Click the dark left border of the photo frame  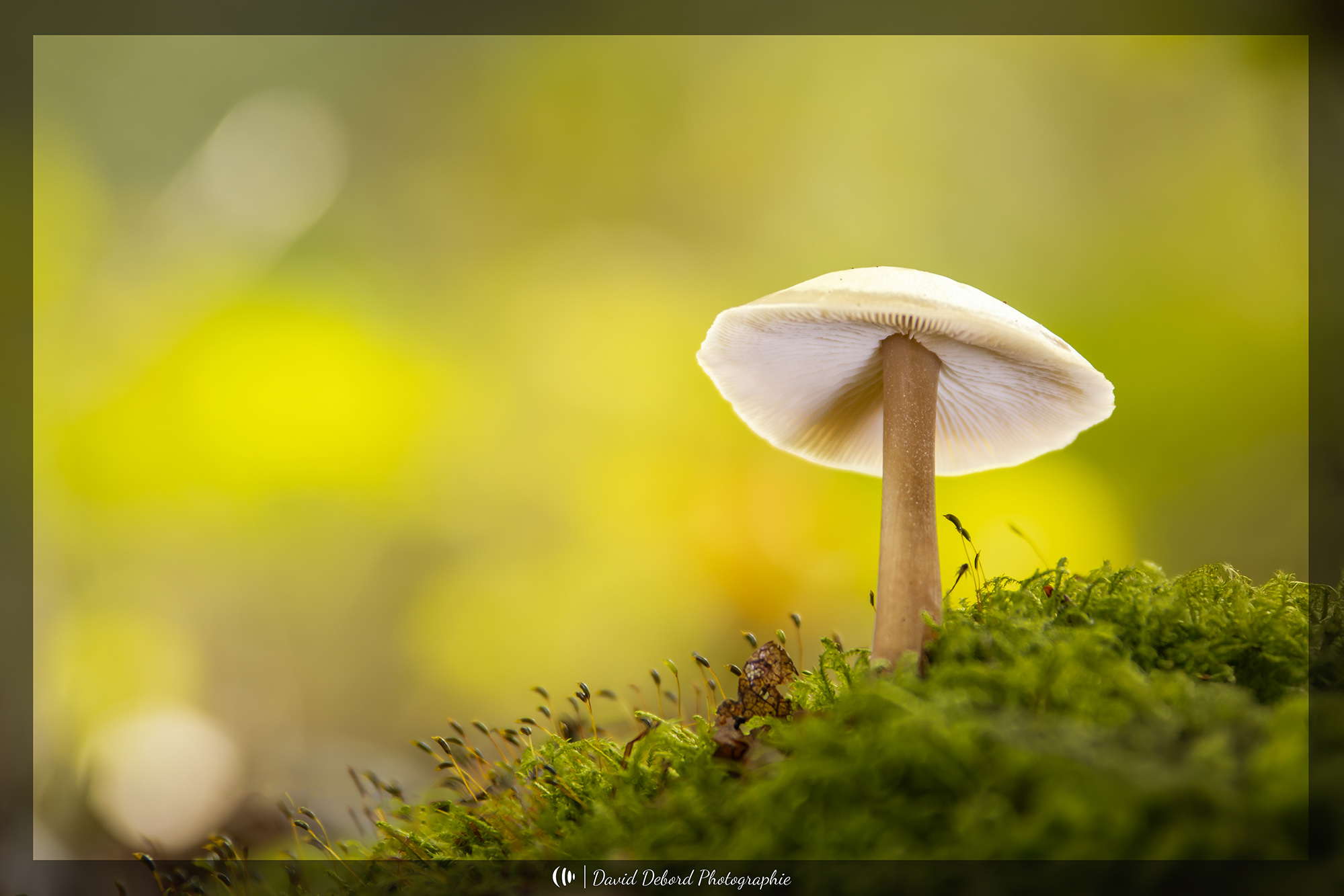tap(16, 444)
